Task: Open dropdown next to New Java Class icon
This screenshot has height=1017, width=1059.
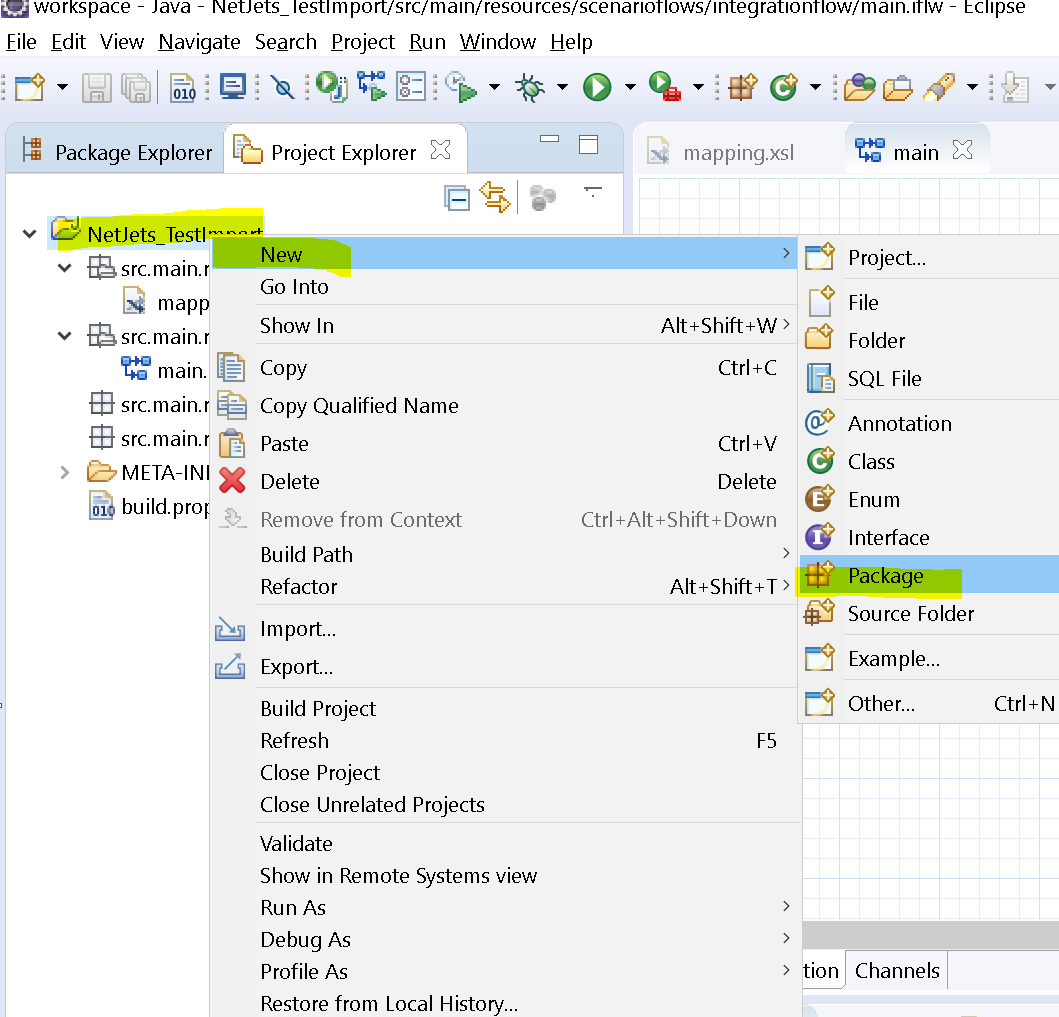Action: pyautogui.click(x=815, y=87)
